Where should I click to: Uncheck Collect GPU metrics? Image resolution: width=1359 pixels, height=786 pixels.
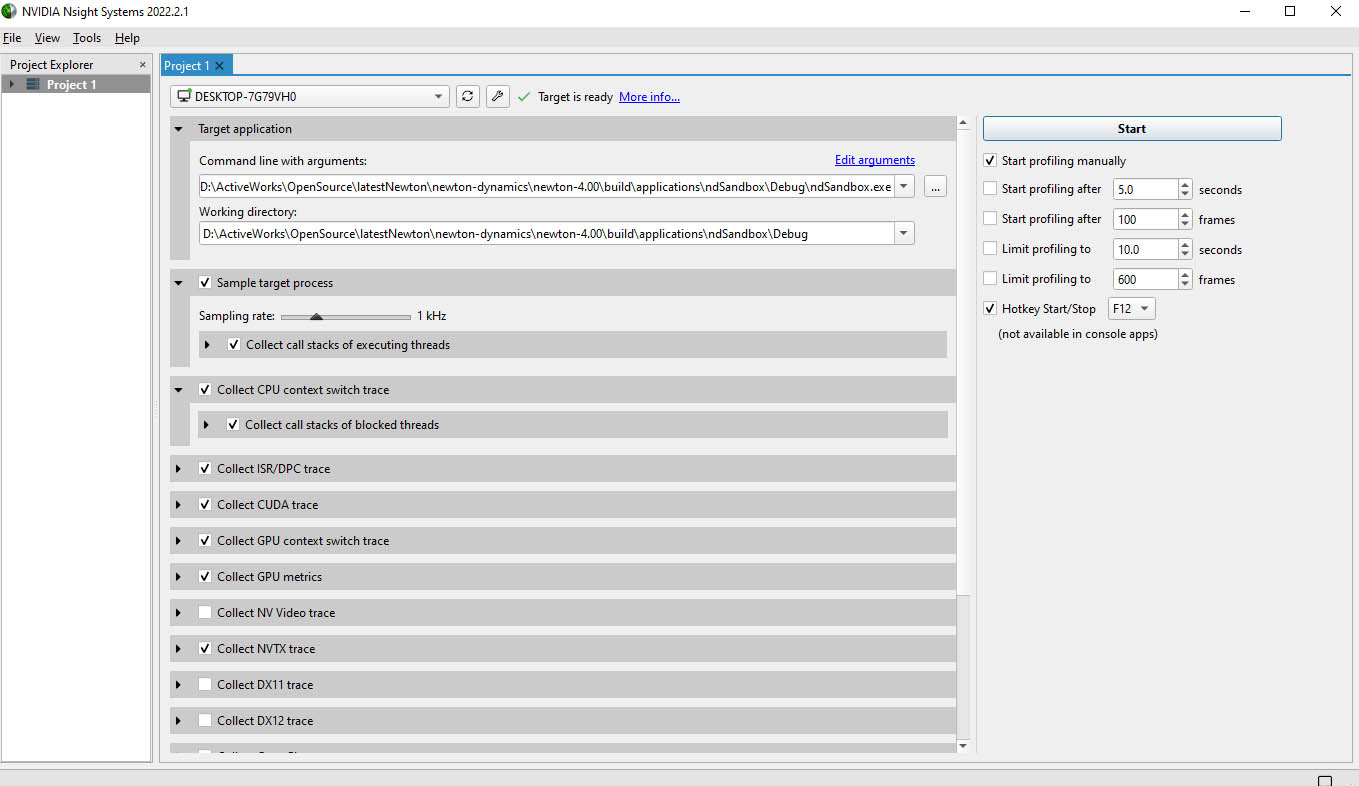pyautogui.click(x=205, y=577)
